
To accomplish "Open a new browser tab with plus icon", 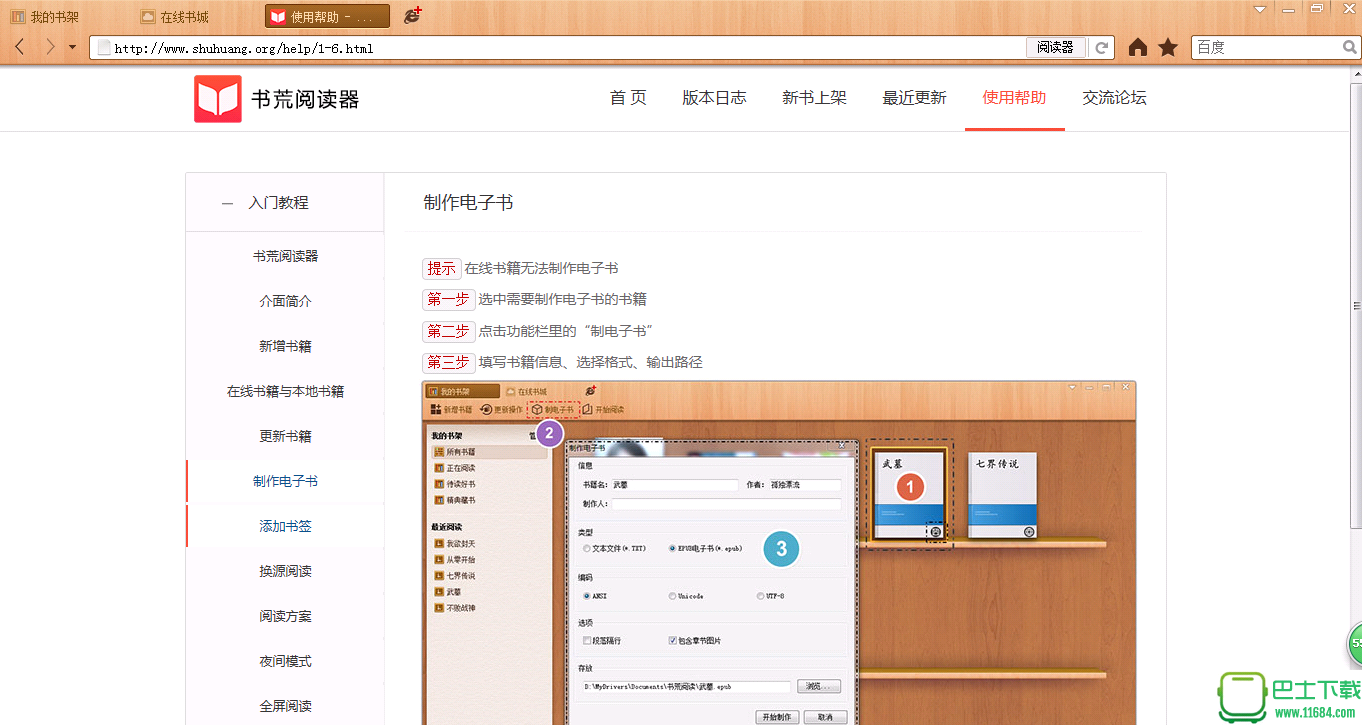I will [x=412, y=16].
